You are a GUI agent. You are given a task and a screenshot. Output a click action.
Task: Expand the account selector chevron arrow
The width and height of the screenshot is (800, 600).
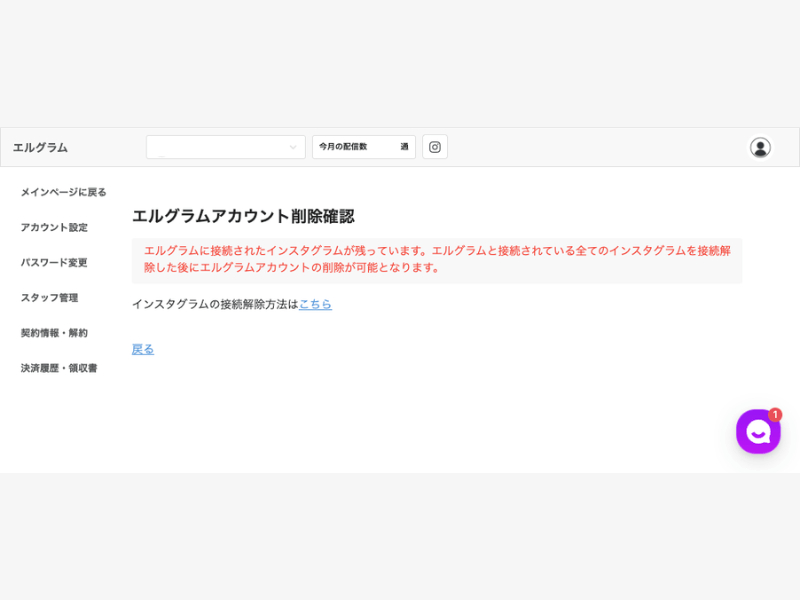293,147
